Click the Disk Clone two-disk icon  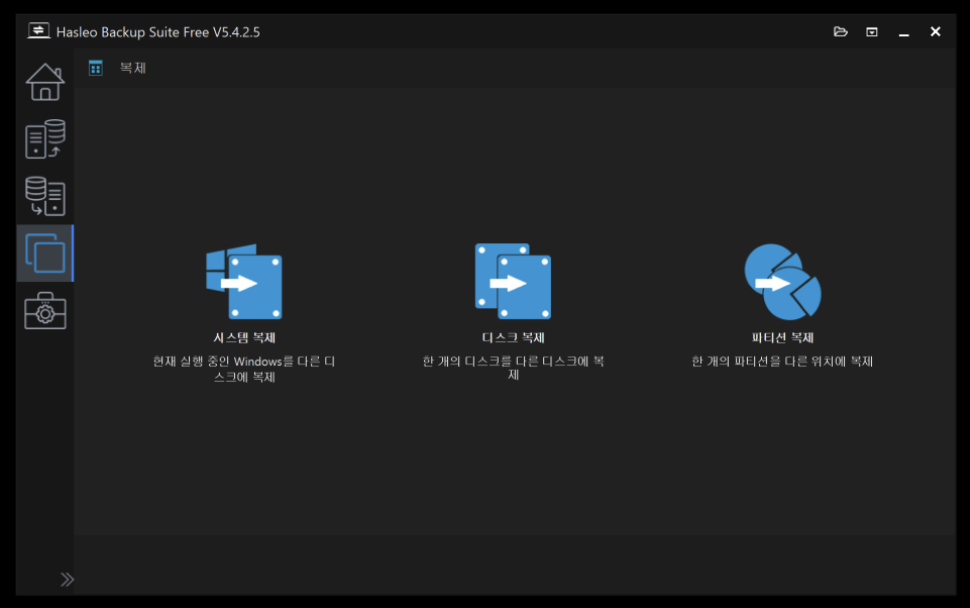[512, 282]
